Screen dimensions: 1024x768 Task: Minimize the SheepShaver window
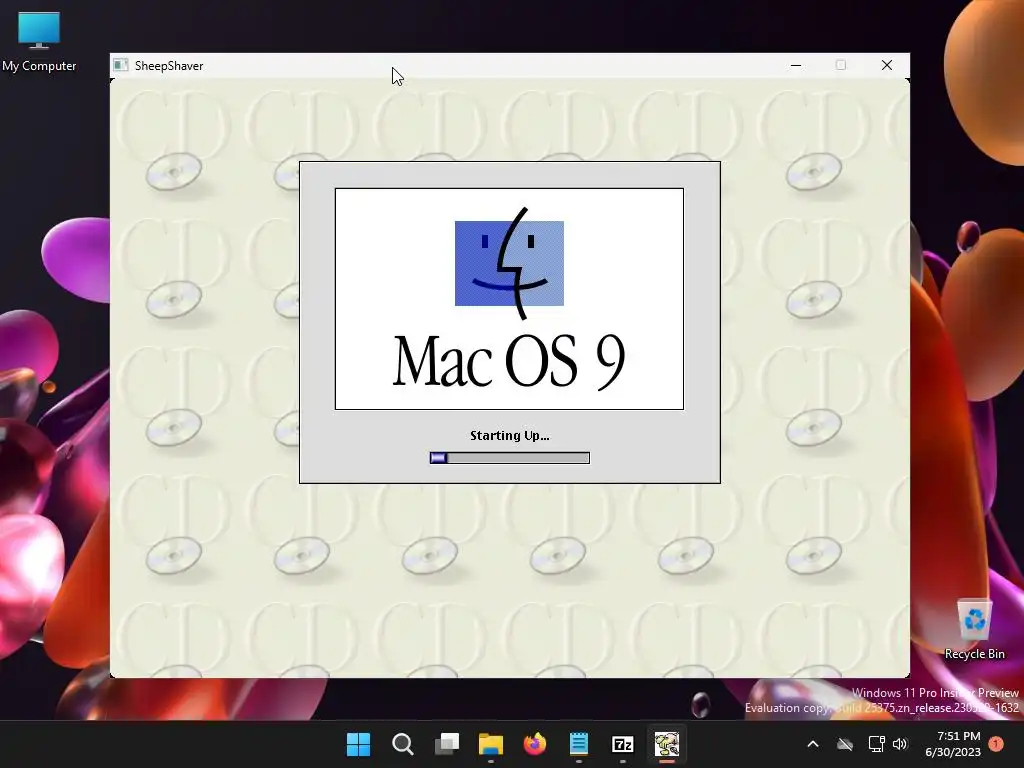click(795, 65)
